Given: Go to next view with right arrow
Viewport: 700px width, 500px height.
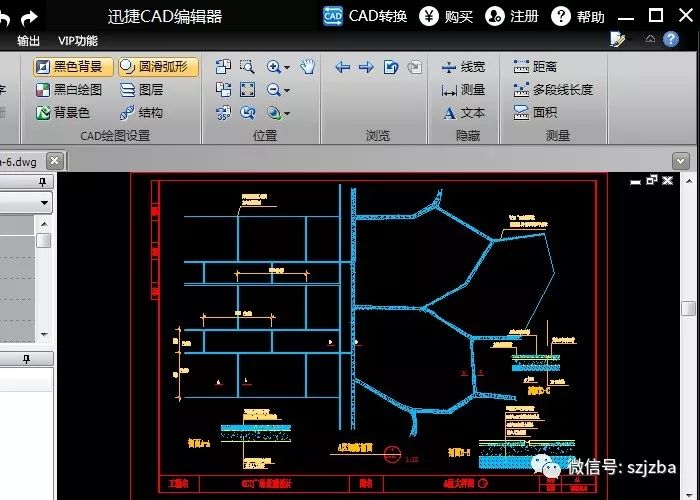Looking at the screenshot, I should pyautogui.click(x=366, y=67).
